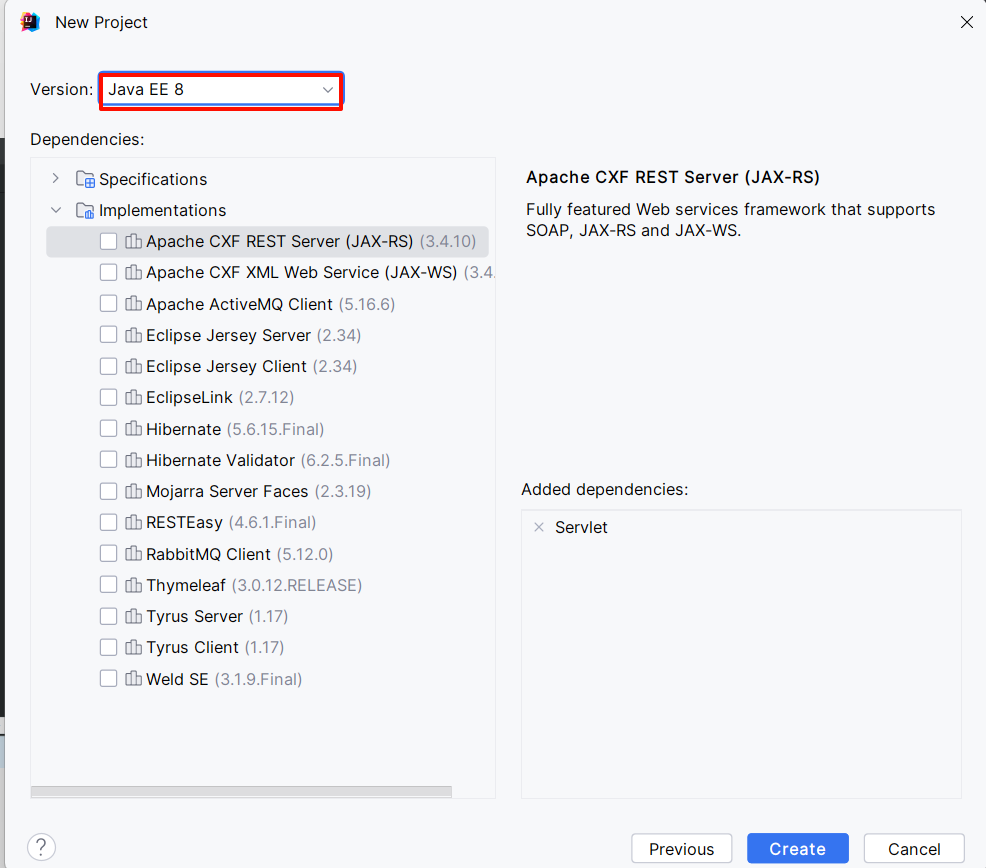Screen dimensions: 986x868
Task: Click library icon beside Eclipse Jersey Client
Action: (133, 365)
